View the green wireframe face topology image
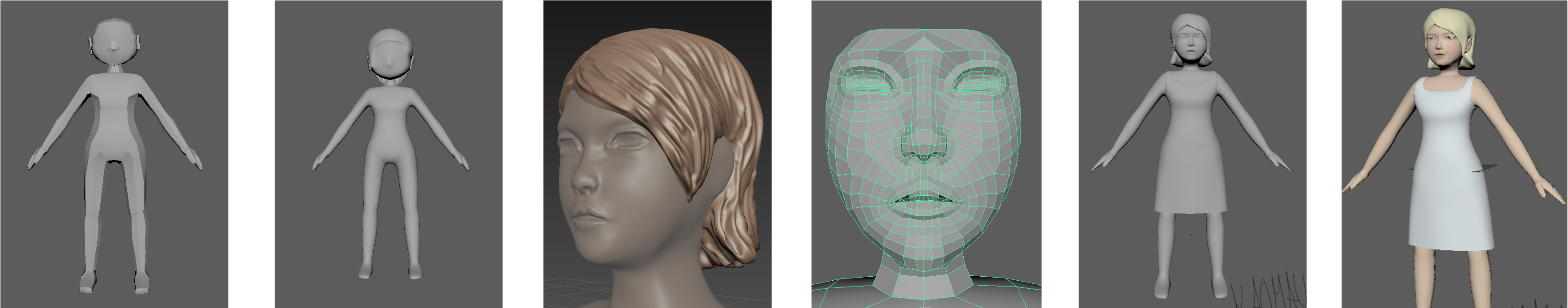The height and width of the screenshot is (308, 1568). click(926, 154)
